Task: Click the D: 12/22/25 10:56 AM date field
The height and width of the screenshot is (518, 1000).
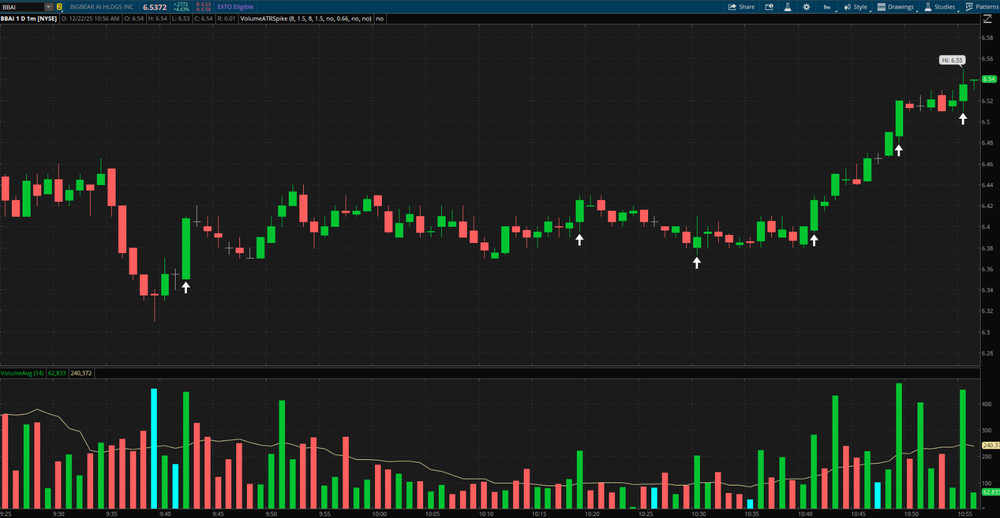Action: pos(90,18)
